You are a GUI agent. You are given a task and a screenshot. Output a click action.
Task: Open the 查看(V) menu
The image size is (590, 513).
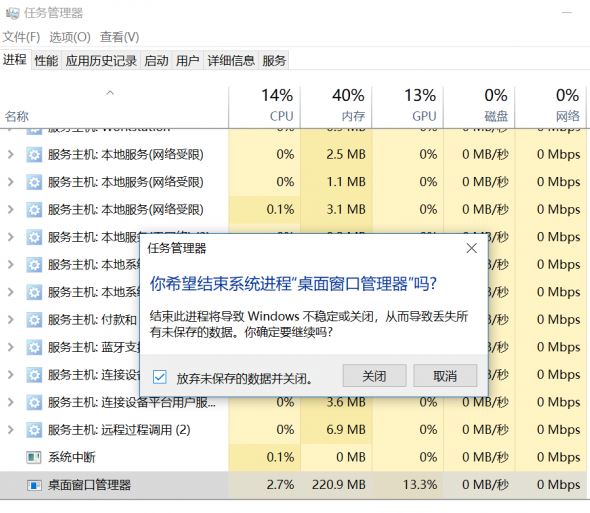click(120, 37)
